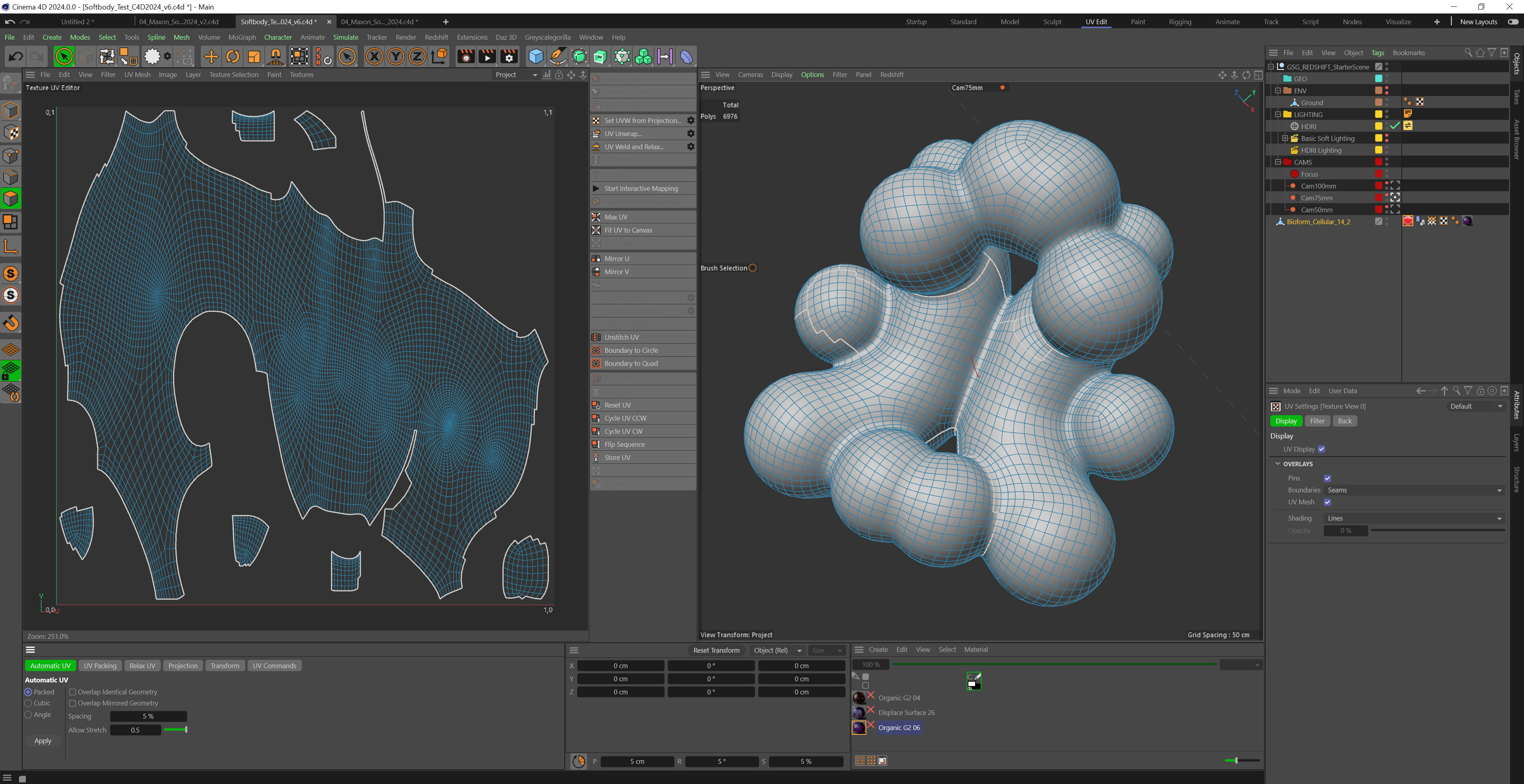Click the Cube primitive icon

(x=535, y=57)
